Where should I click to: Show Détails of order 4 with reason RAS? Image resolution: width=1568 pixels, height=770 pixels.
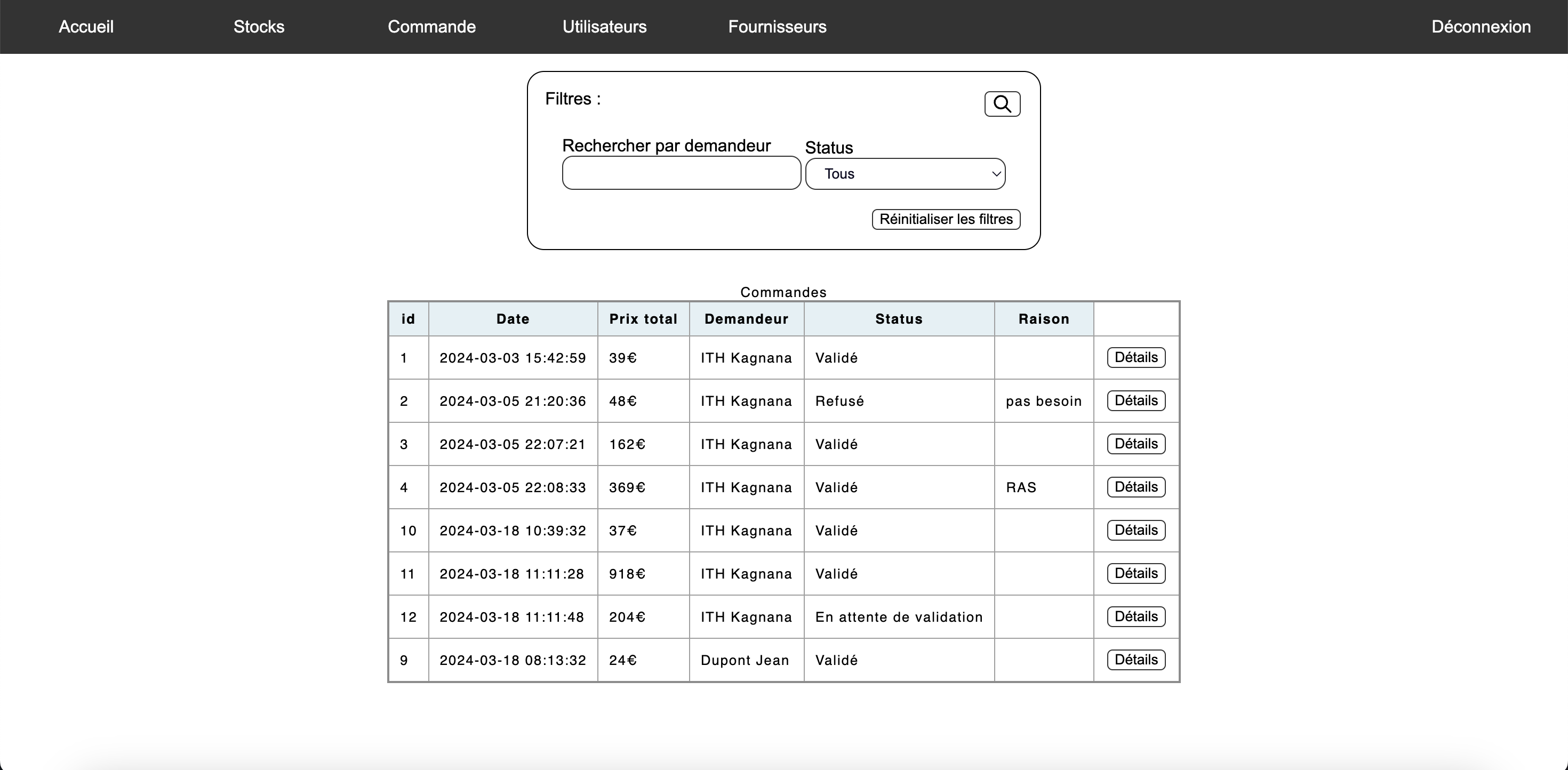[x=1135, y=486]
